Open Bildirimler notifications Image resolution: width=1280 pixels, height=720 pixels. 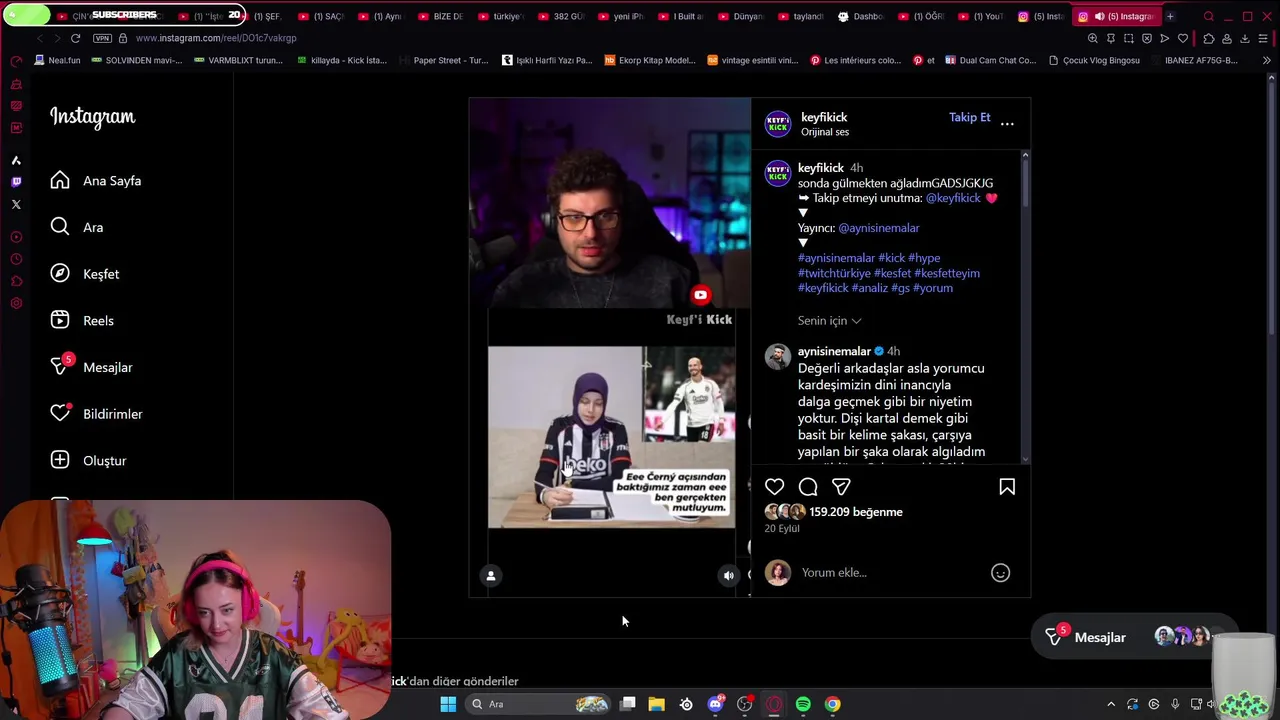(x=97, y=414)
